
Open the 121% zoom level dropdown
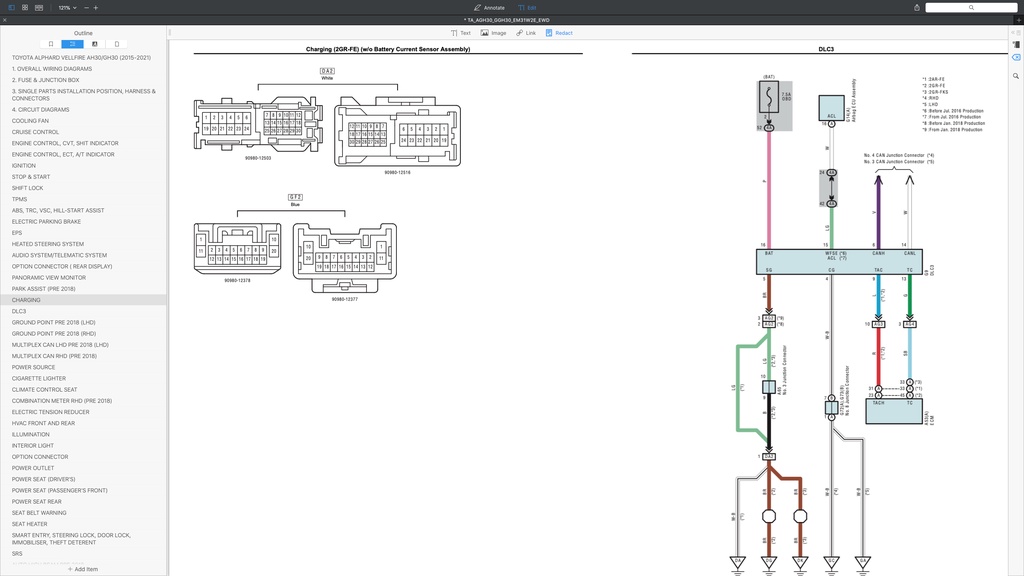coord(66,7)
